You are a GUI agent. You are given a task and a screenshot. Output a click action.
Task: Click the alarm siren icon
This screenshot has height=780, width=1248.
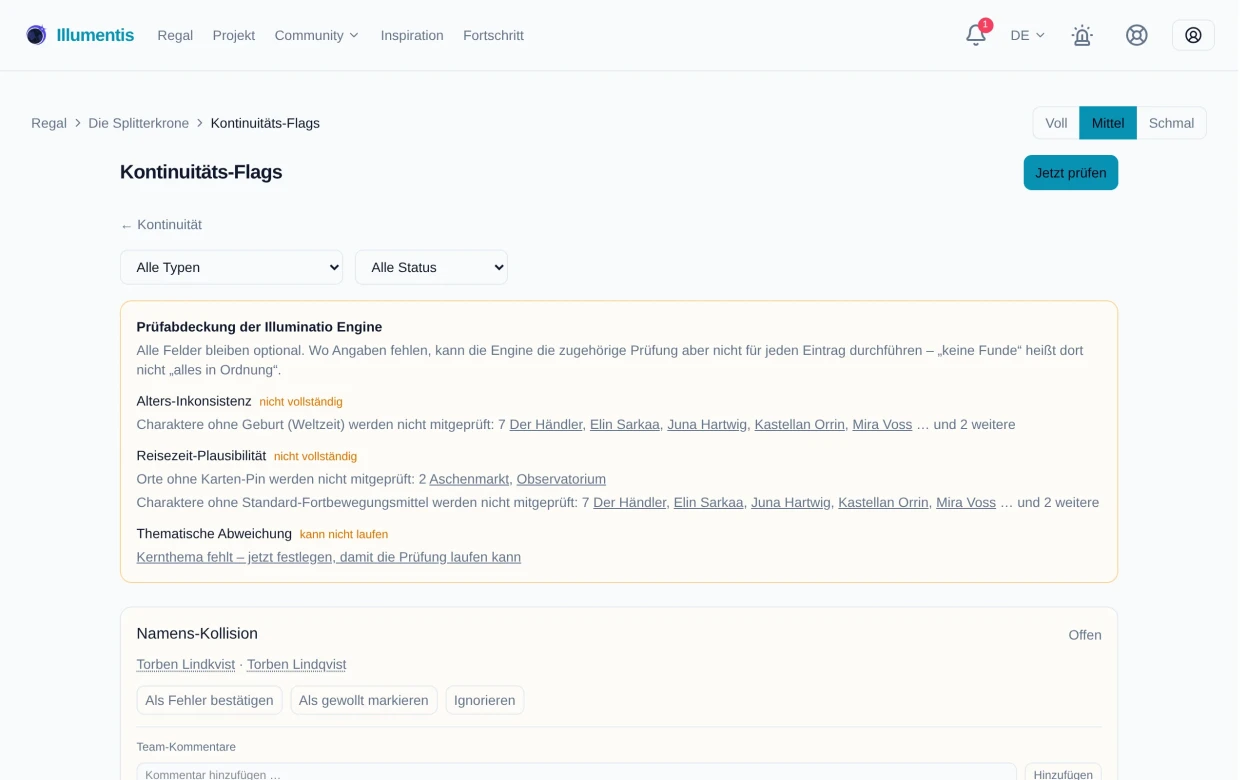pos(1082,35)
